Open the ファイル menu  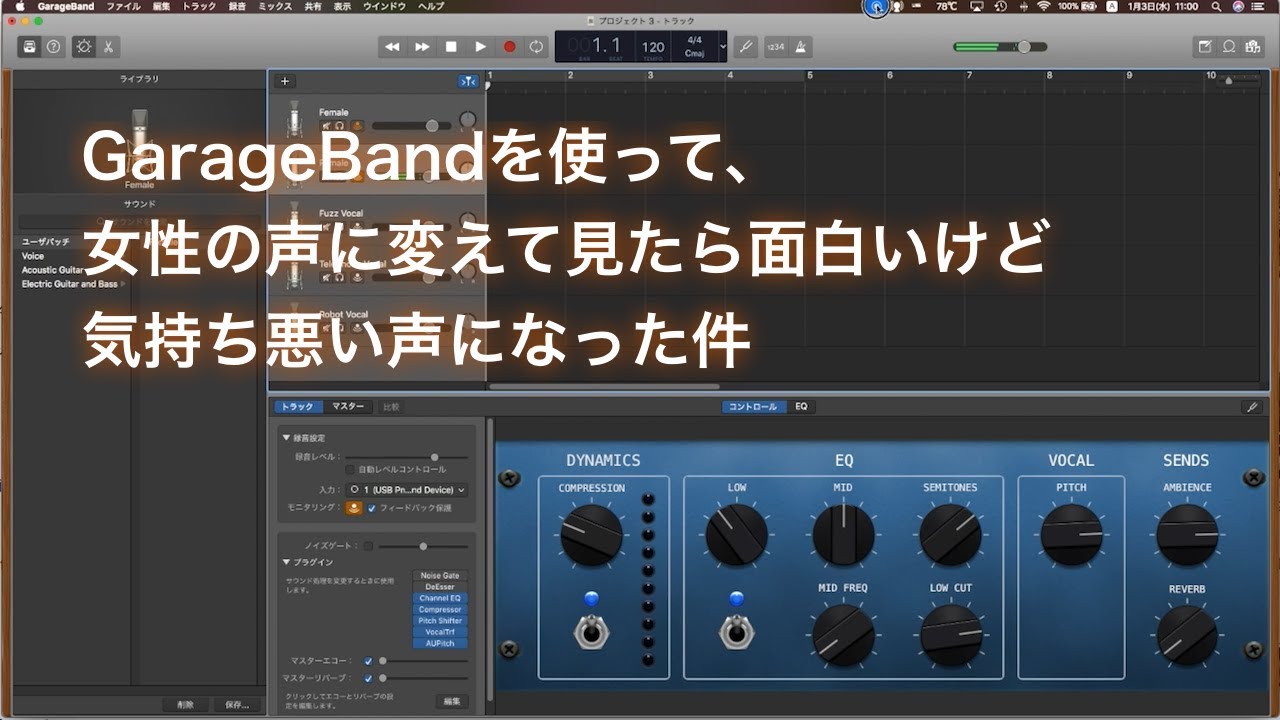point(124,6)
